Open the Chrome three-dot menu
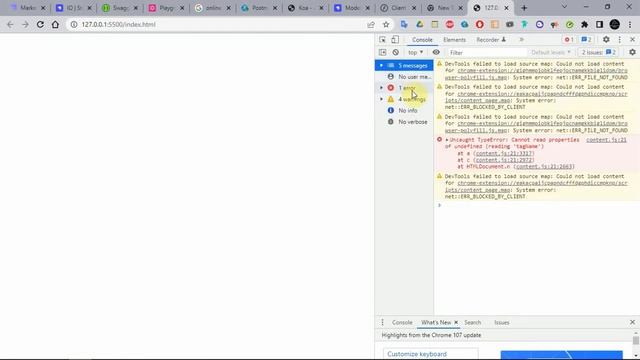Screen dimensions: 640x360 pyautogui.click(x=630, y=24)
